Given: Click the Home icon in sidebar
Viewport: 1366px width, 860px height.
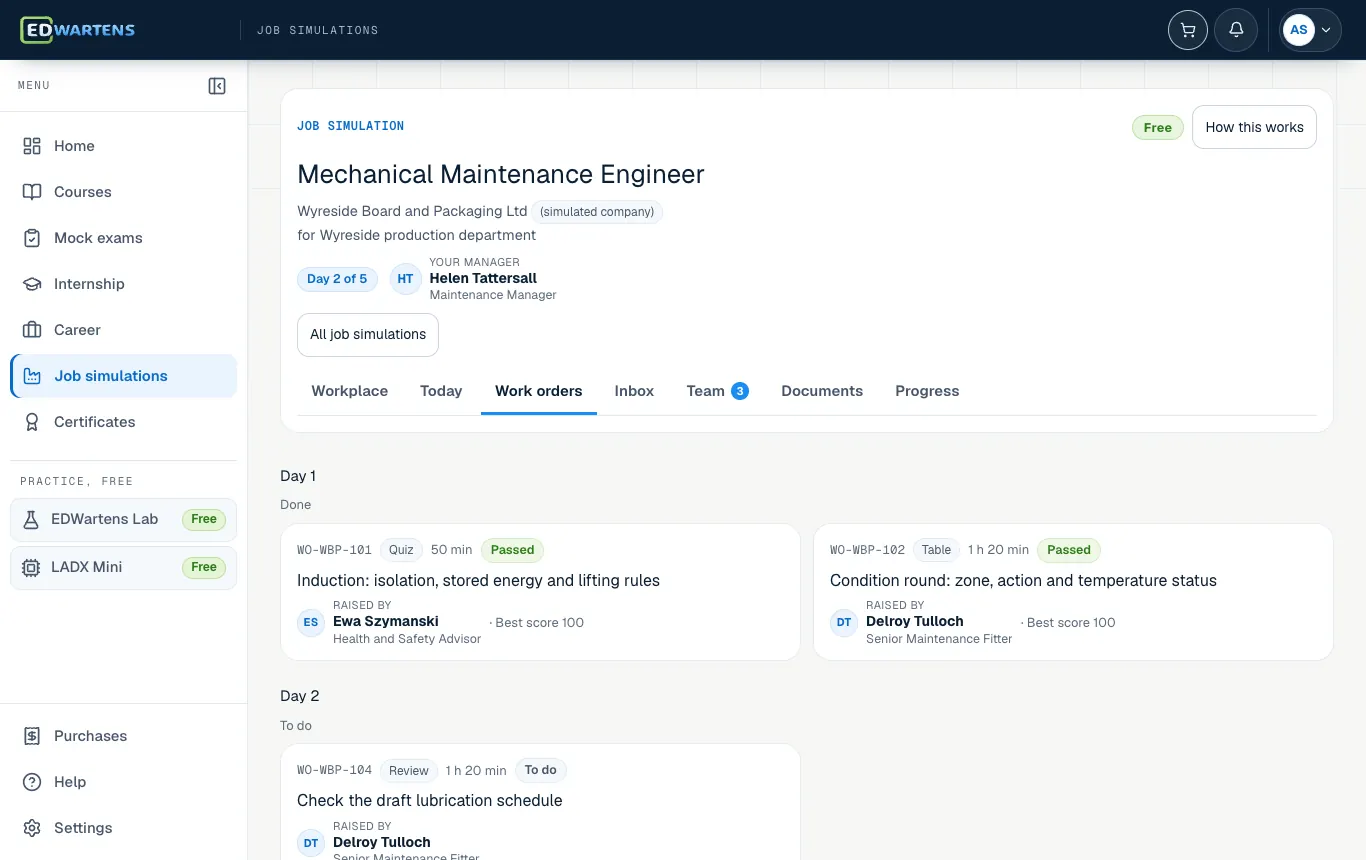Looking at the screenshot, I should [32, 146].
